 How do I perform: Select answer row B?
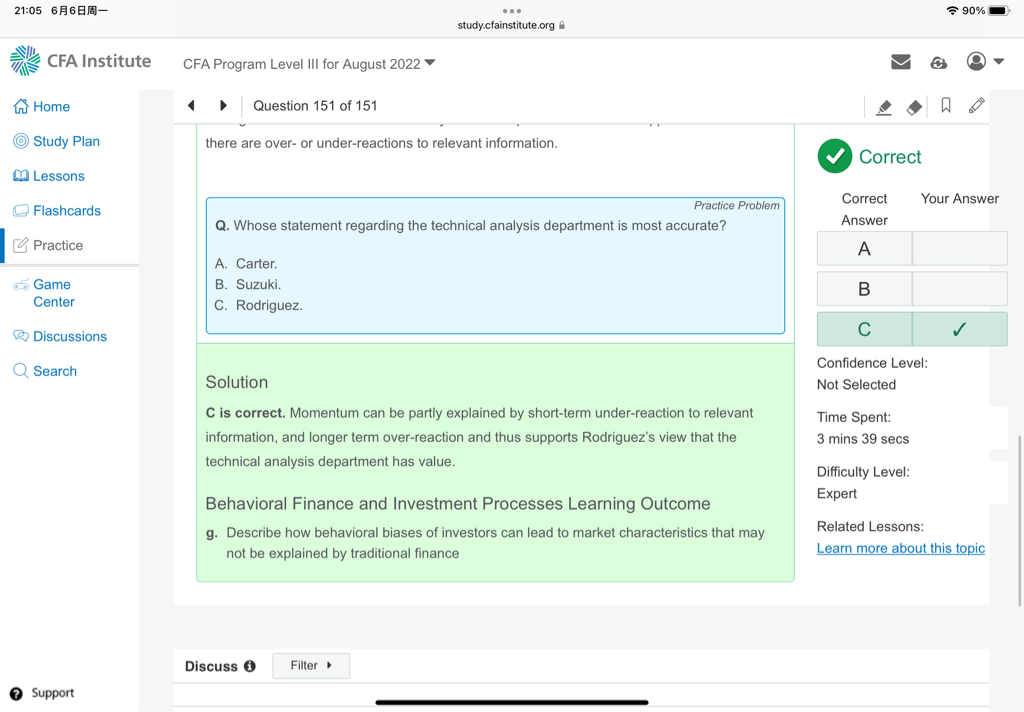click(x=912, y=289)
